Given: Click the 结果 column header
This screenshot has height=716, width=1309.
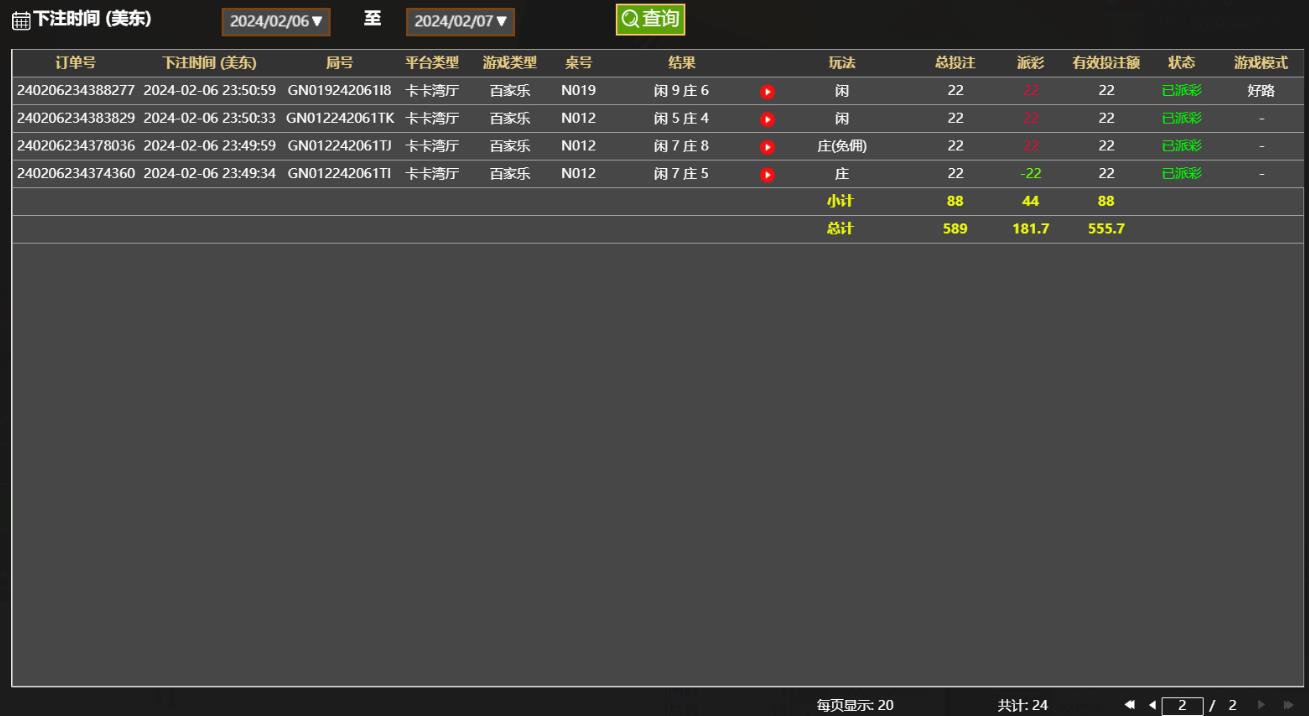Looking at the screenshot, I should (x=682, y=63).
